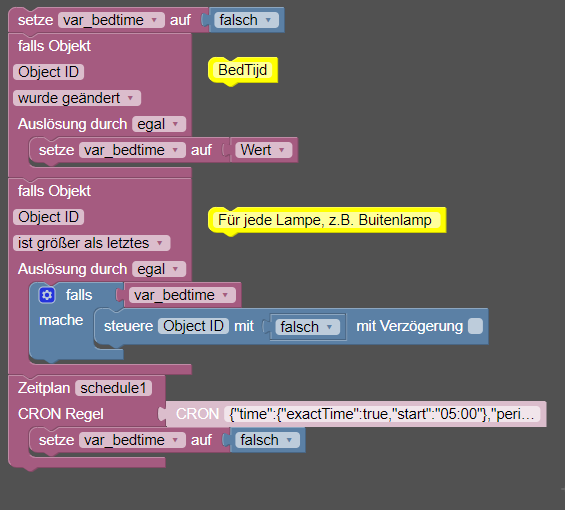Select the BedTijd comment block
Screen dimensions: 565x510
(x=243, y=70)
